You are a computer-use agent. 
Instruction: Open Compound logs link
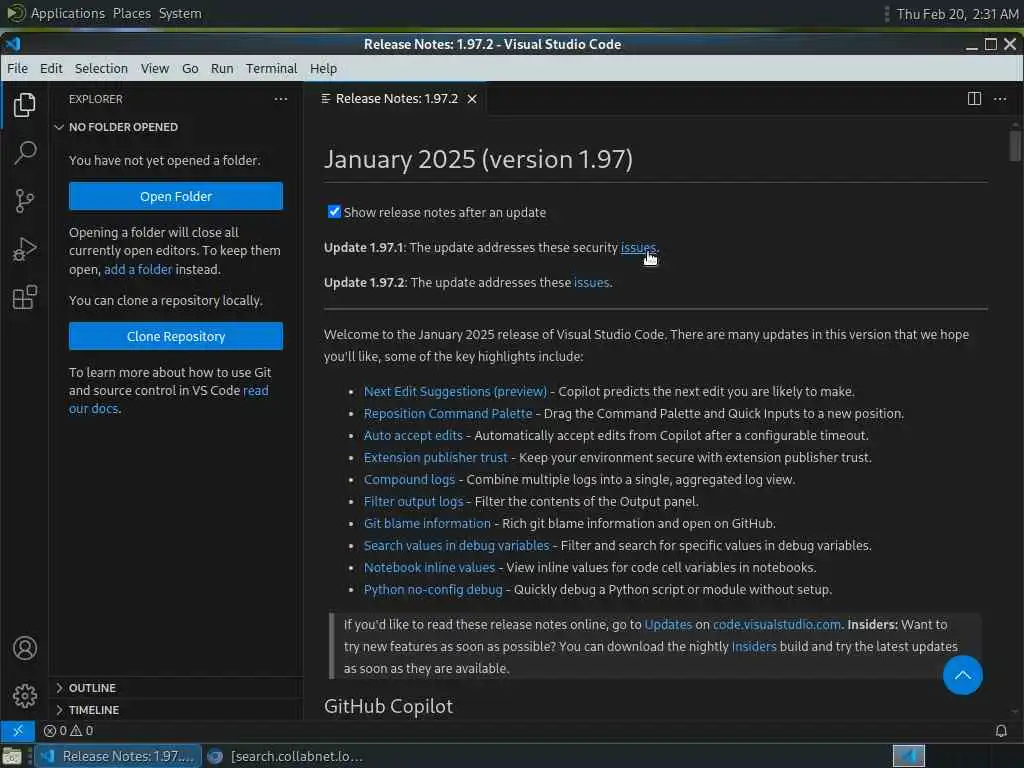[x=409, y=479]
